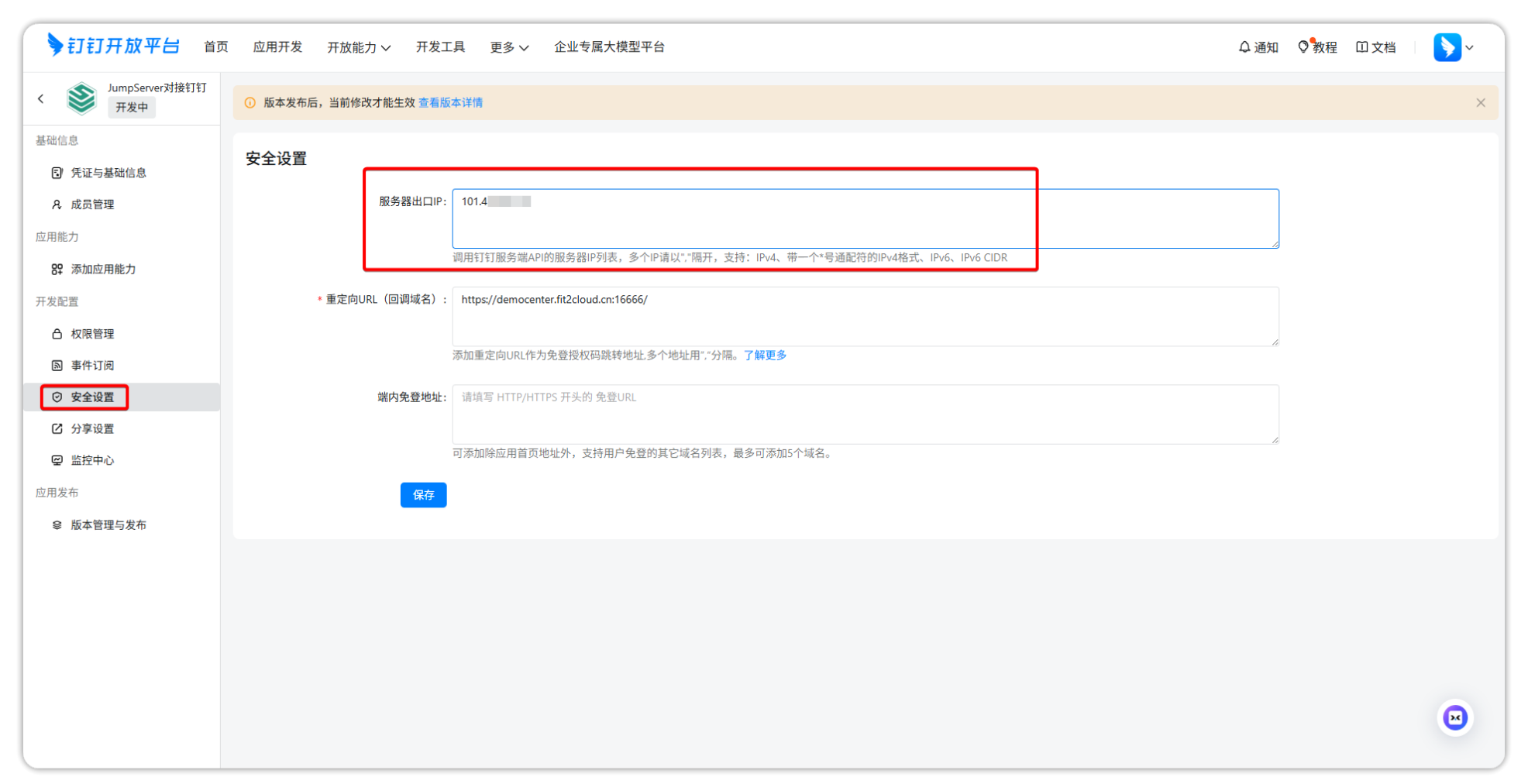Focus the 端内免登地址 input box
The width and height of the screenshot is (1528, 784).
click(x=865, y=414)
